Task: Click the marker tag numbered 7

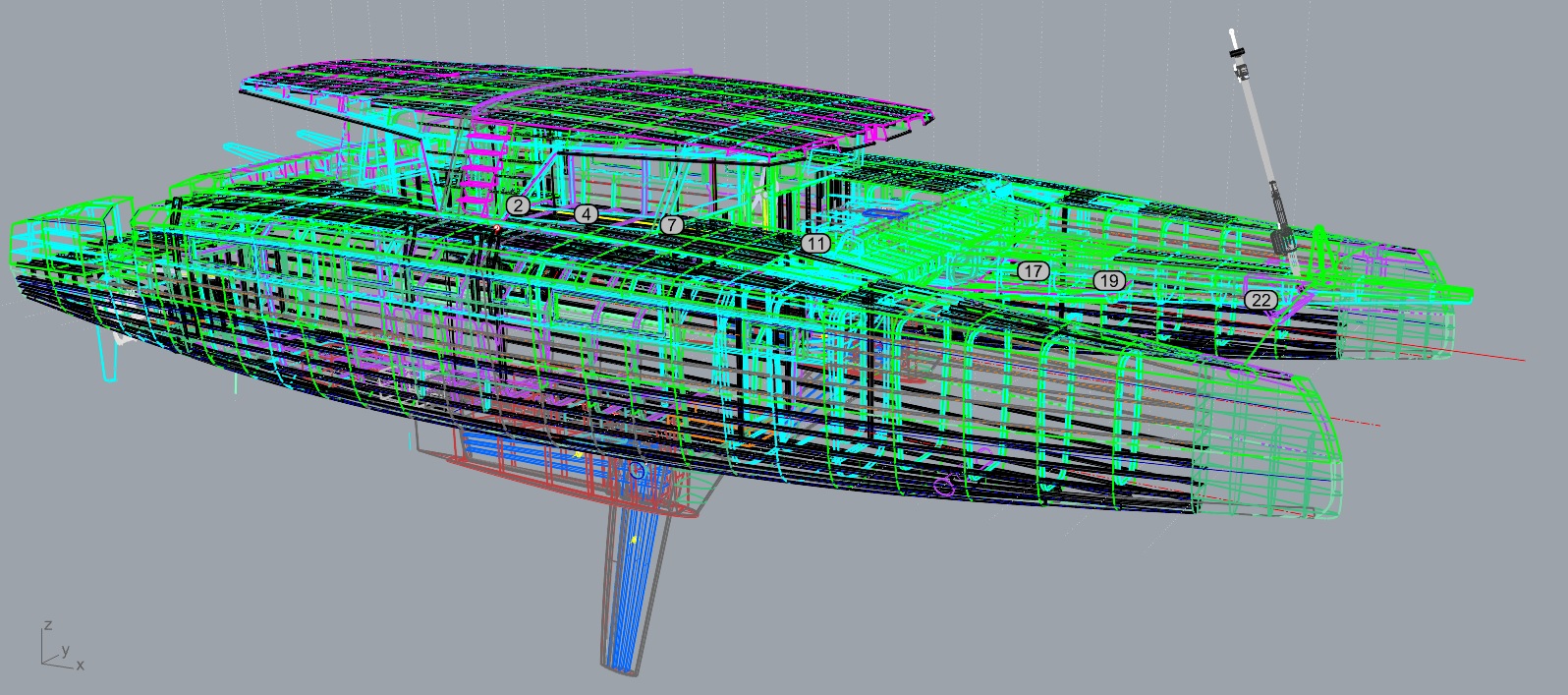Action: point(670,225)
